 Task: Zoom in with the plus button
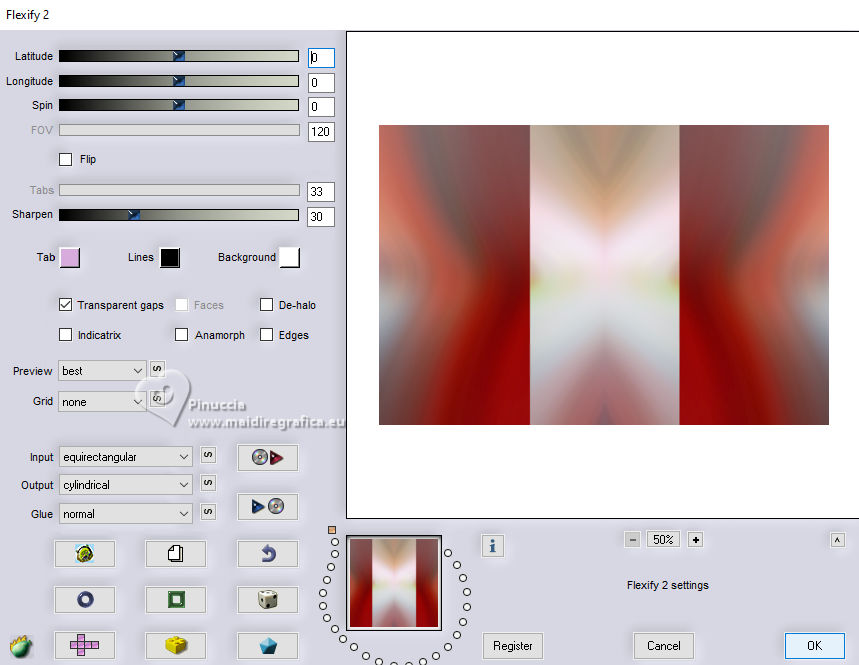point(696,540)
